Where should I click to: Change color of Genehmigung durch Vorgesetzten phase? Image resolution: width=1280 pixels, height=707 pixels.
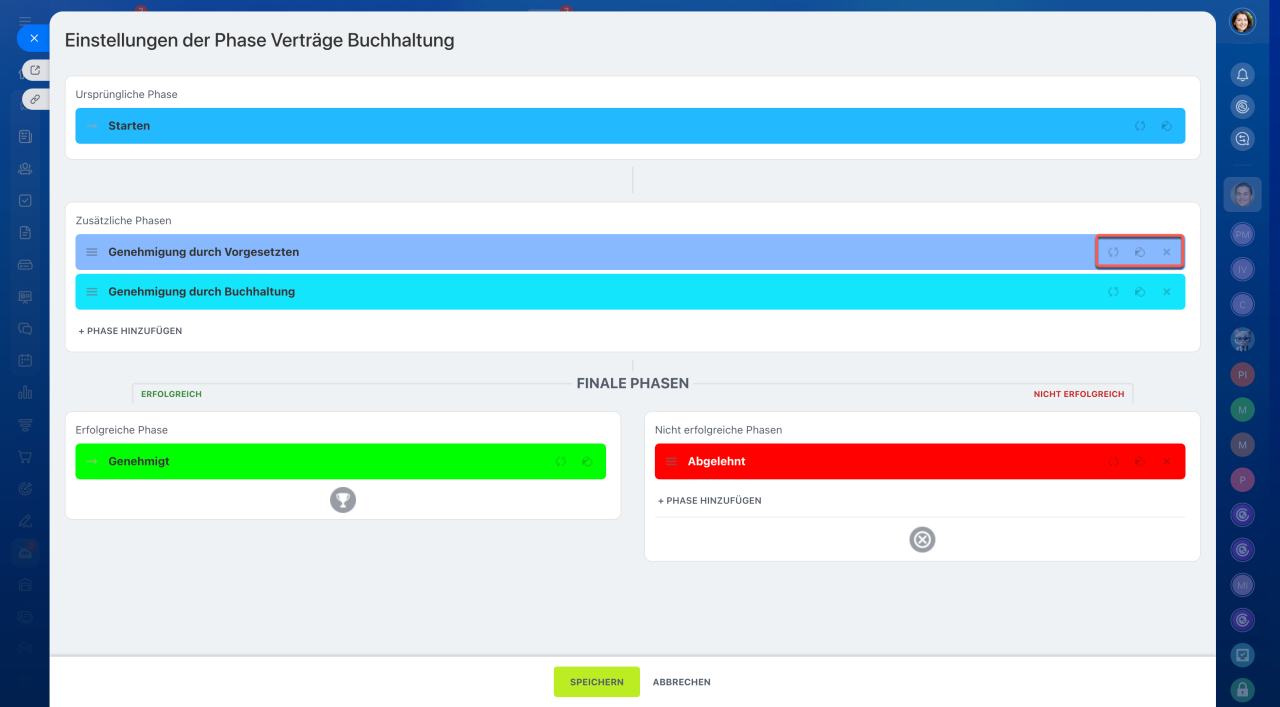(1140, 252)
